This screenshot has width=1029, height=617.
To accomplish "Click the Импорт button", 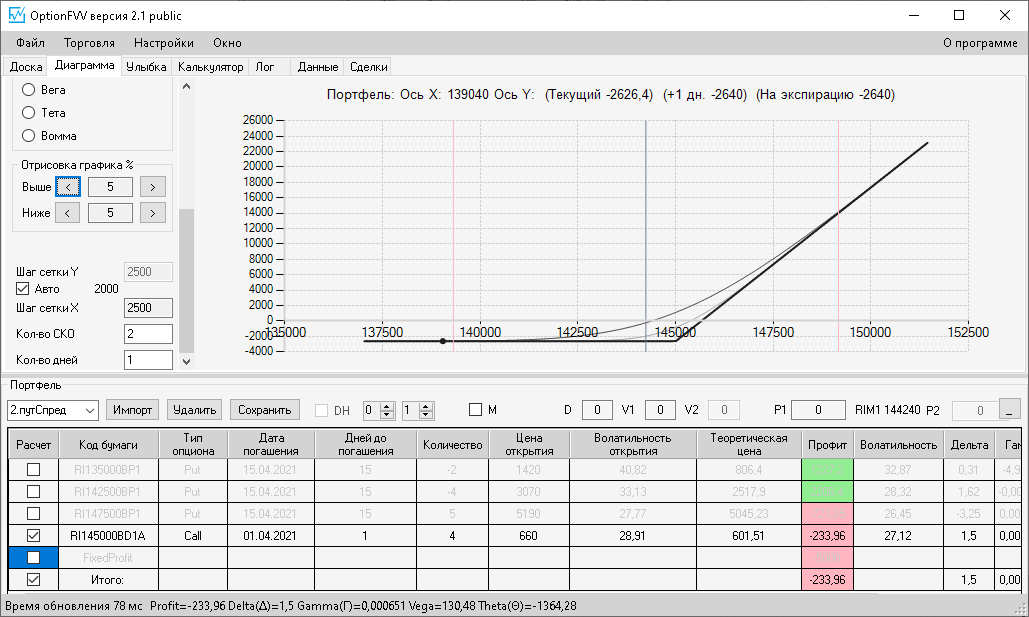I will pos(133,410).
